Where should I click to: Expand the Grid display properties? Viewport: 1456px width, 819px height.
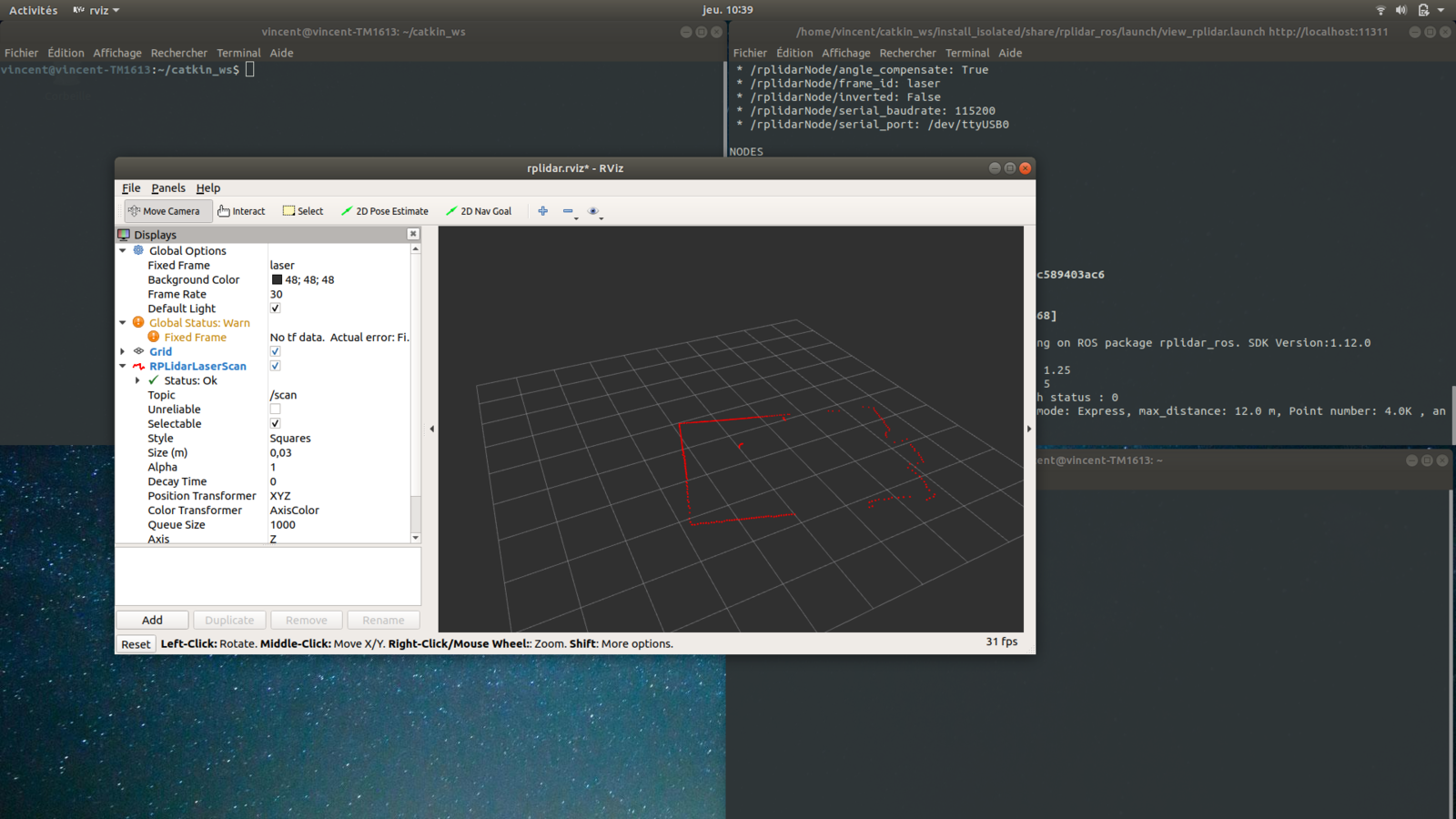point(123,351)
